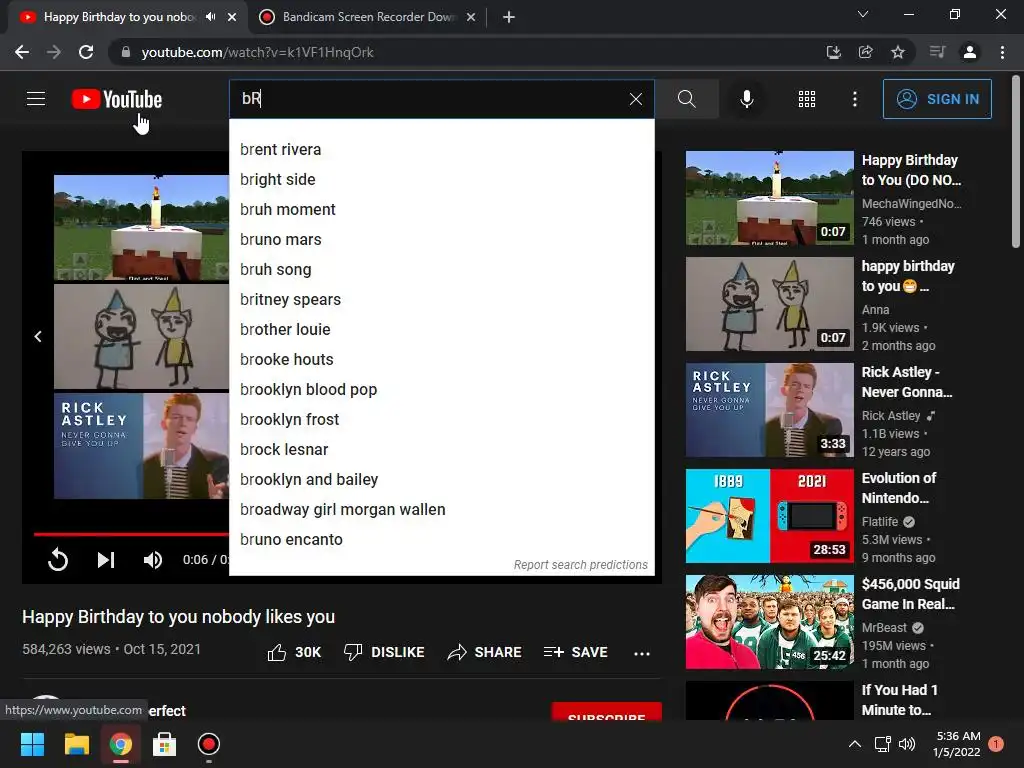Open Happy Birthday to You (DO NO... thumbnail
Viewport: 1024px width, 768px height.
point(769,198)
